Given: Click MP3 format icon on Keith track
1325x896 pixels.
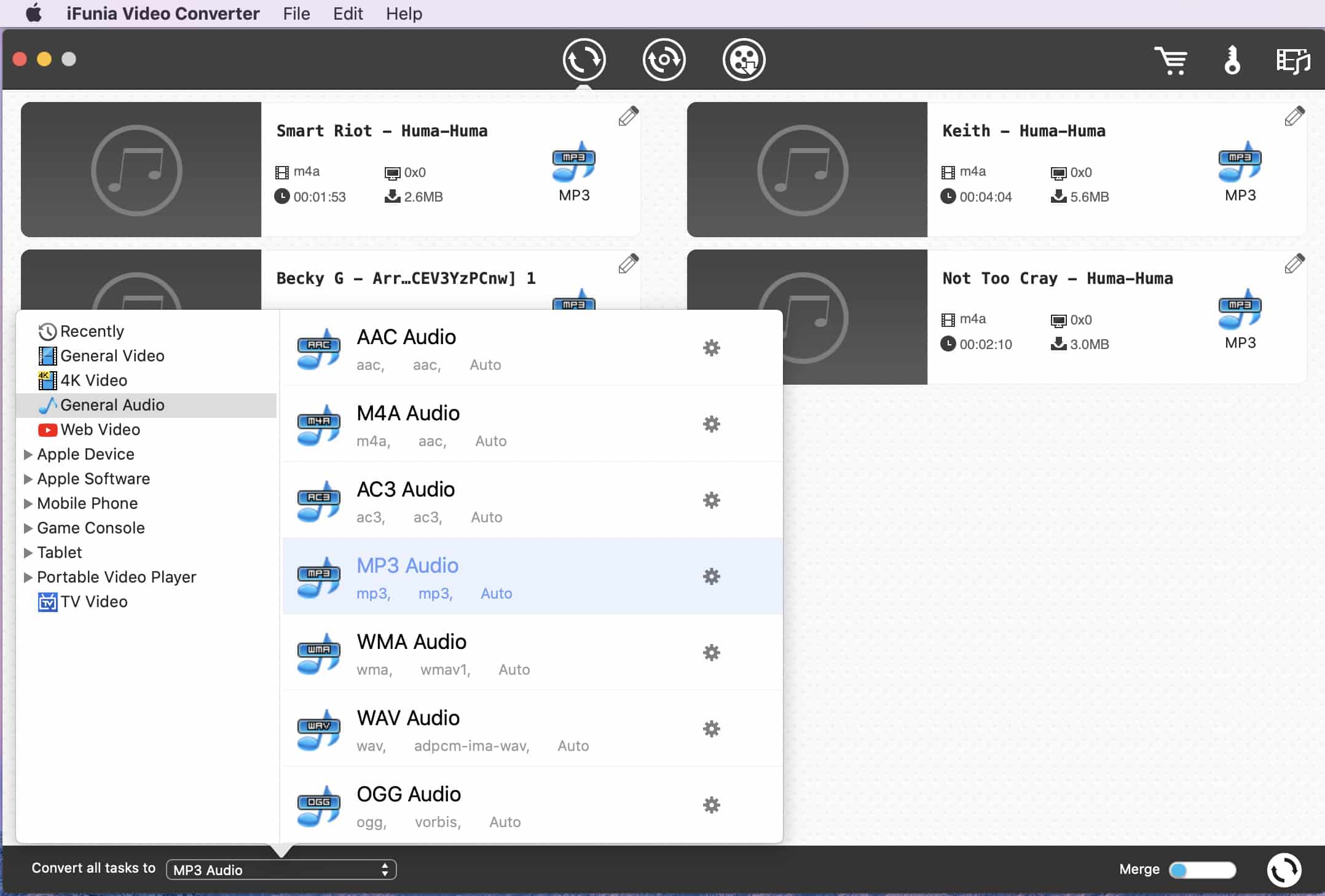Looking at the screenshot, I should [x=1240, y=163].
